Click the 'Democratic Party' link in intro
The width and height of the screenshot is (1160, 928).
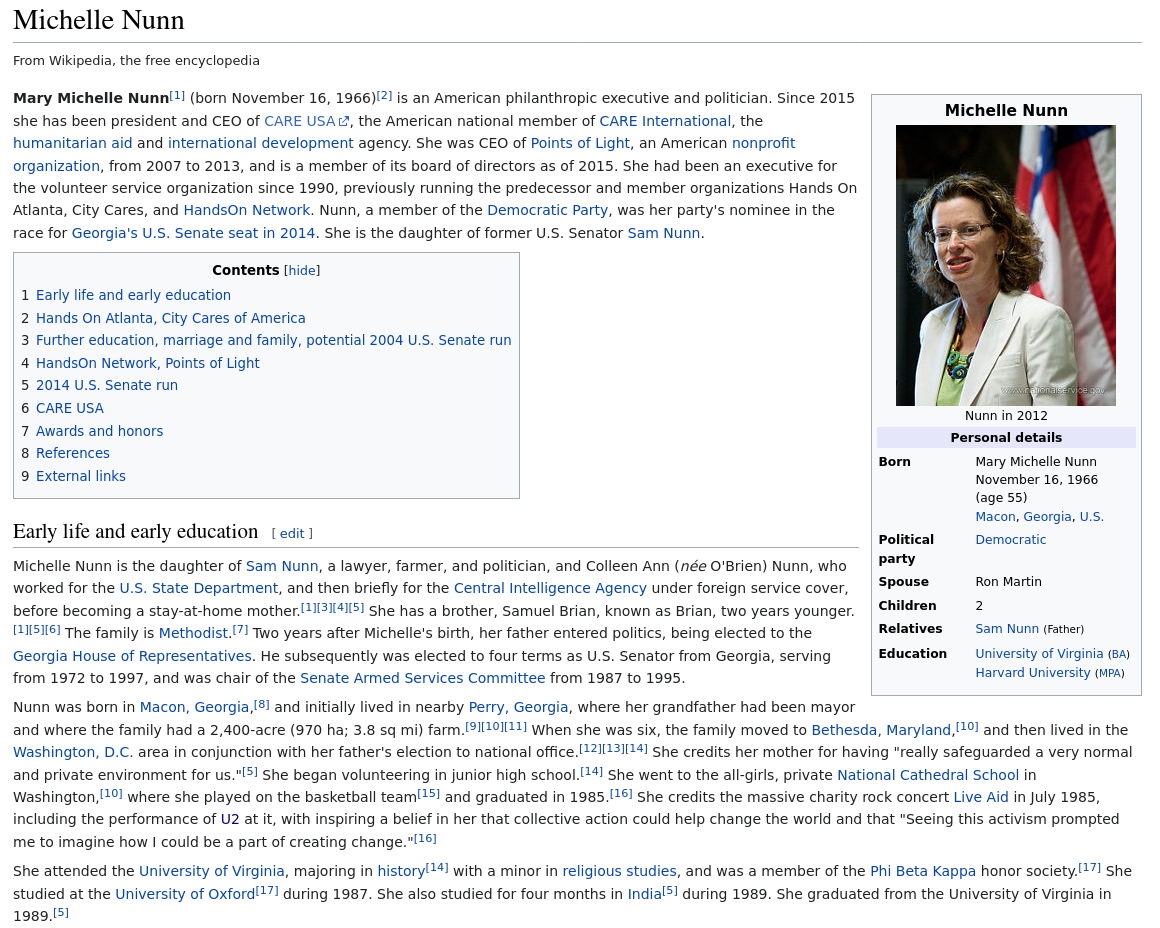click(547, 211)
